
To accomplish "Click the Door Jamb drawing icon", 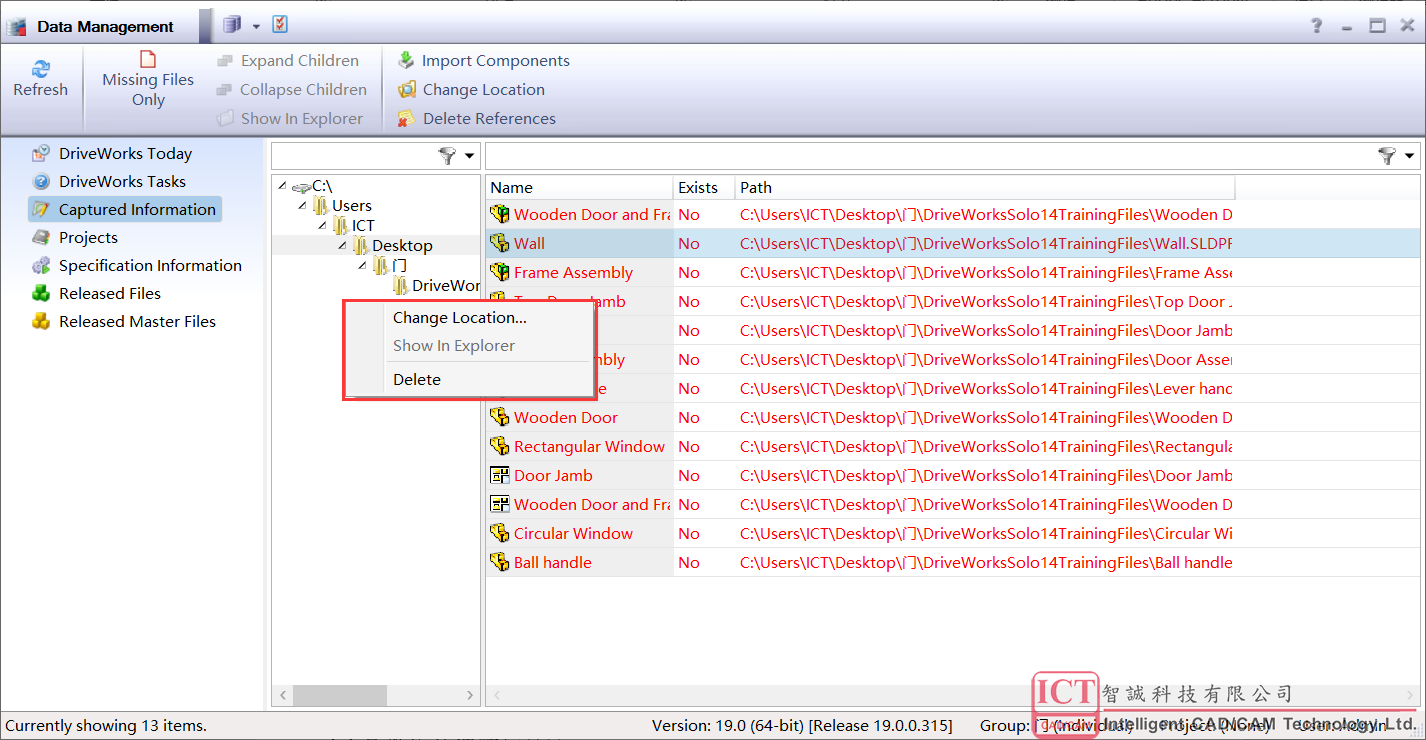I will coord(500,475).
